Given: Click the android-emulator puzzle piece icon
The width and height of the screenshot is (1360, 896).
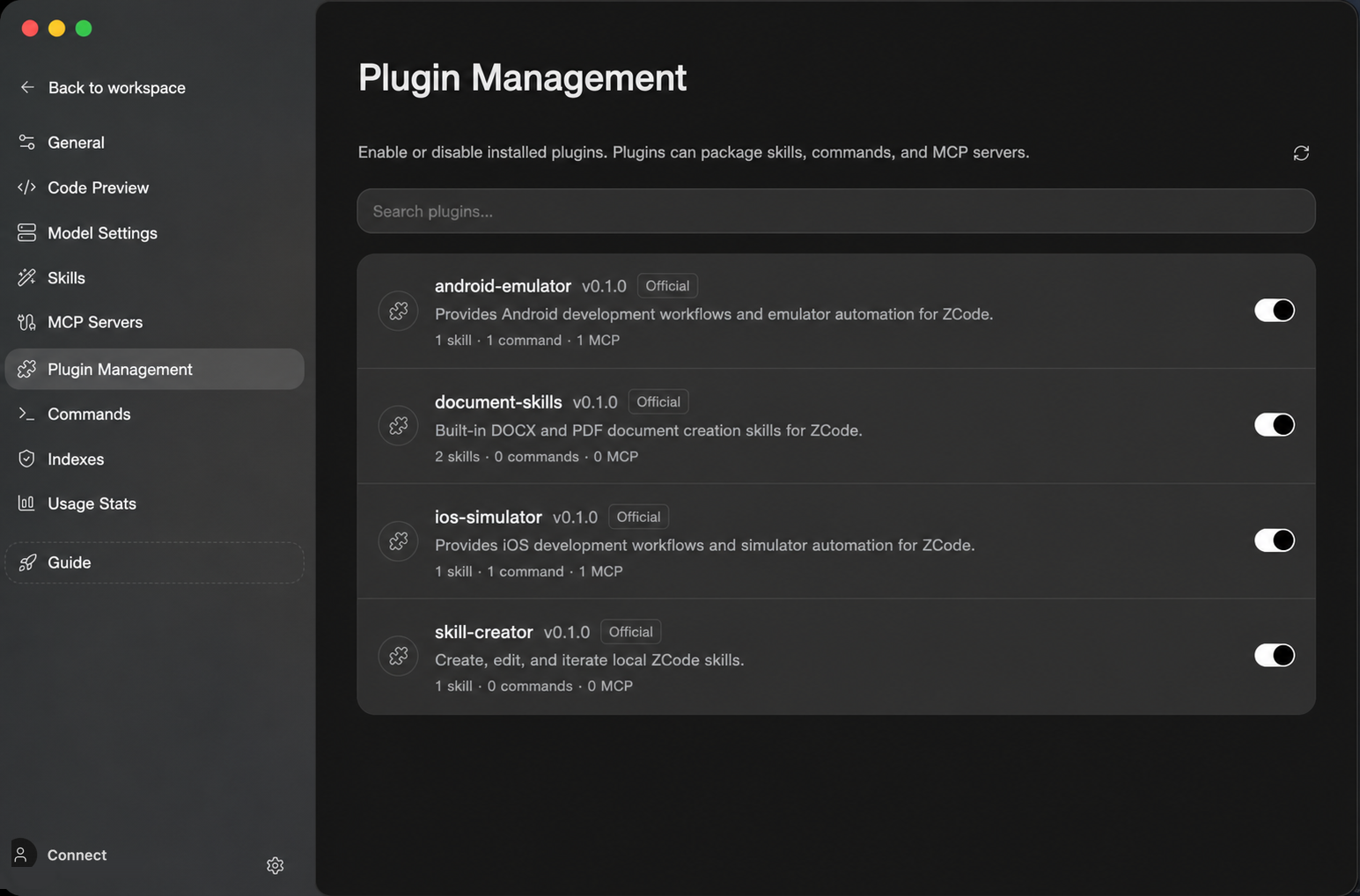Looking at the screenshot, I should point(398,311).
